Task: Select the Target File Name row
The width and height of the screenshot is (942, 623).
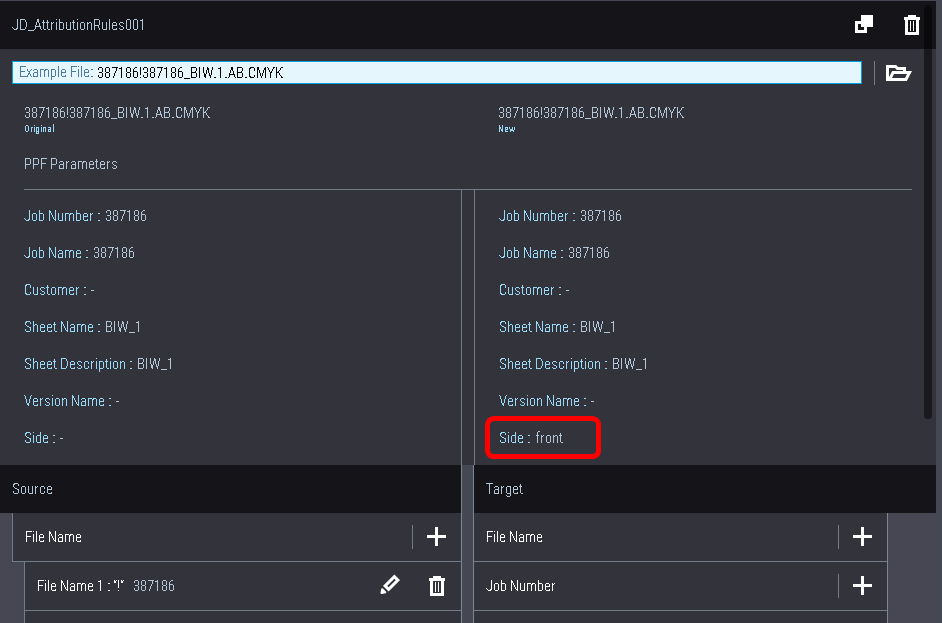Action: 680,537
